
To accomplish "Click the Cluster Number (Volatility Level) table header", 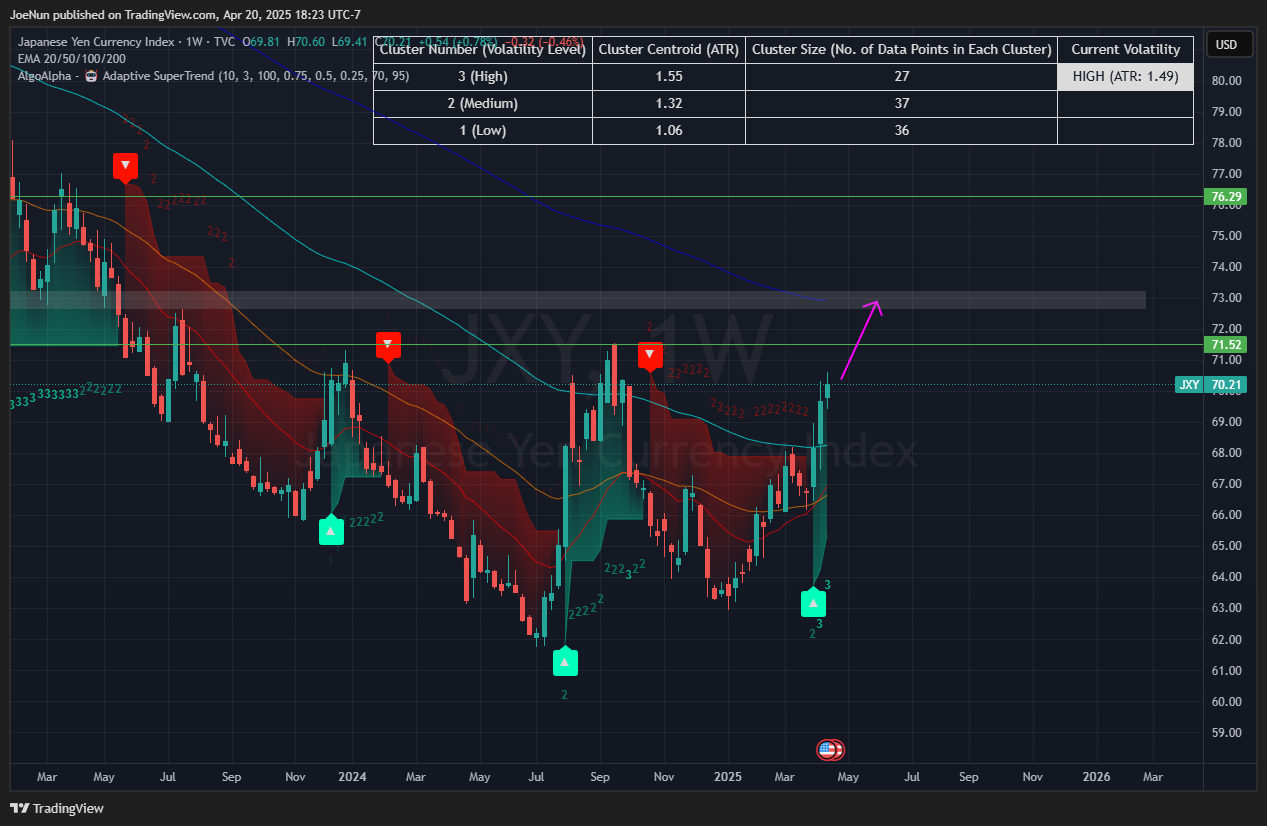I will [x=483, y=49].
